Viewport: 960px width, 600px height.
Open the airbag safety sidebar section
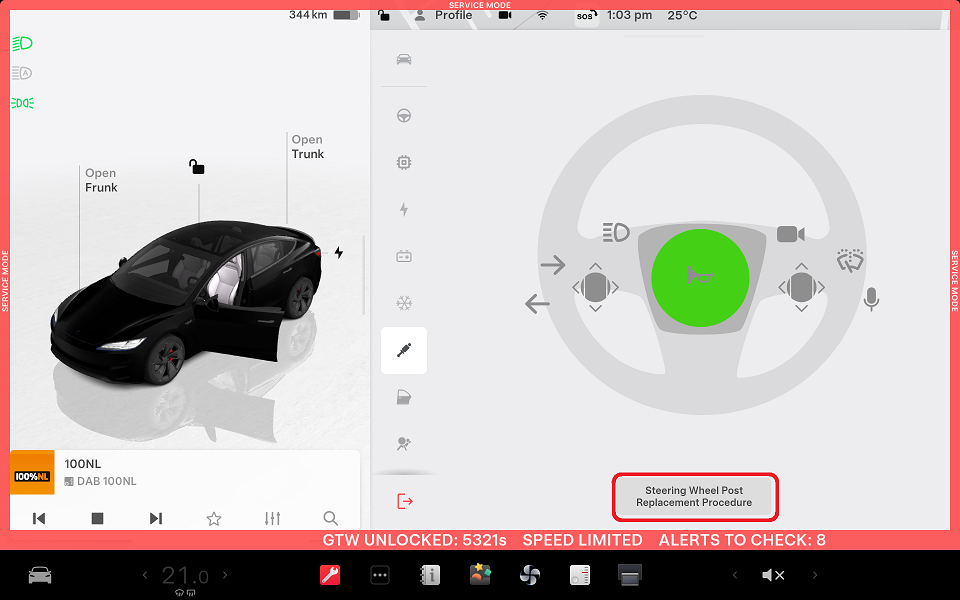coord(404,444)
